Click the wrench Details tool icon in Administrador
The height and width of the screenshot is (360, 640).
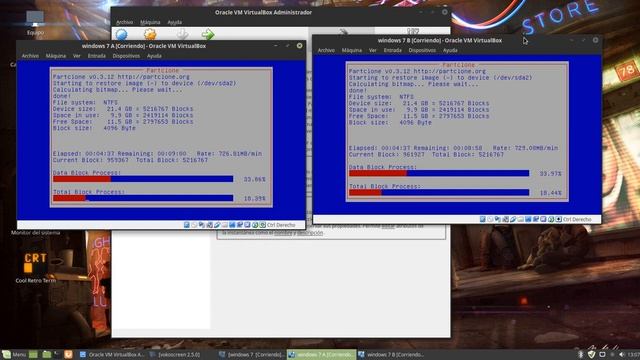coord(344,32)
